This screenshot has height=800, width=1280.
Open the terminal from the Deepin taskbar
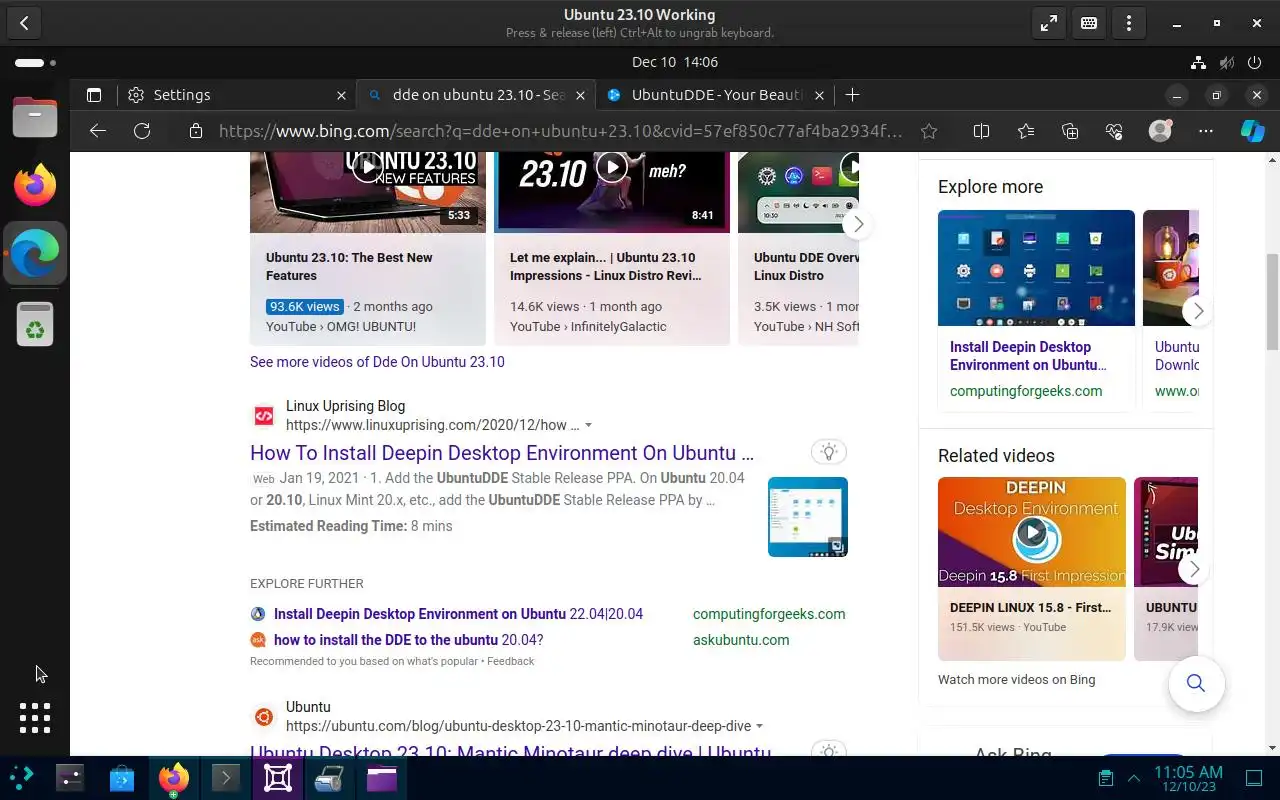click(225, 777)
